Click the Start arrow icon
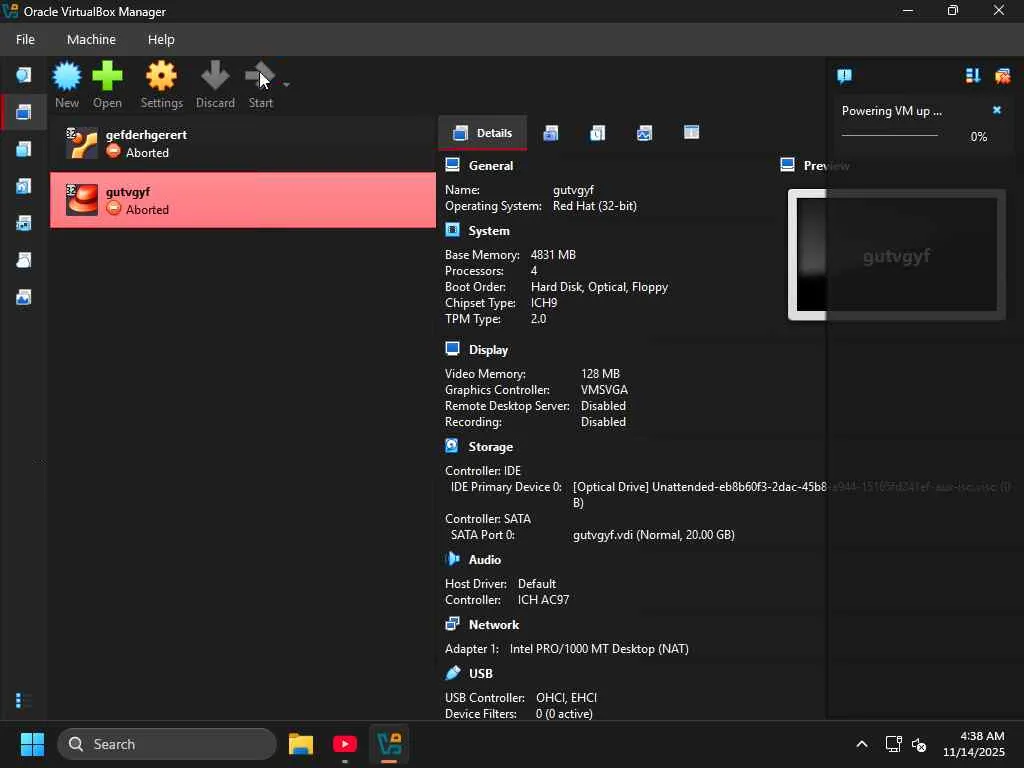 pos(260,76)
